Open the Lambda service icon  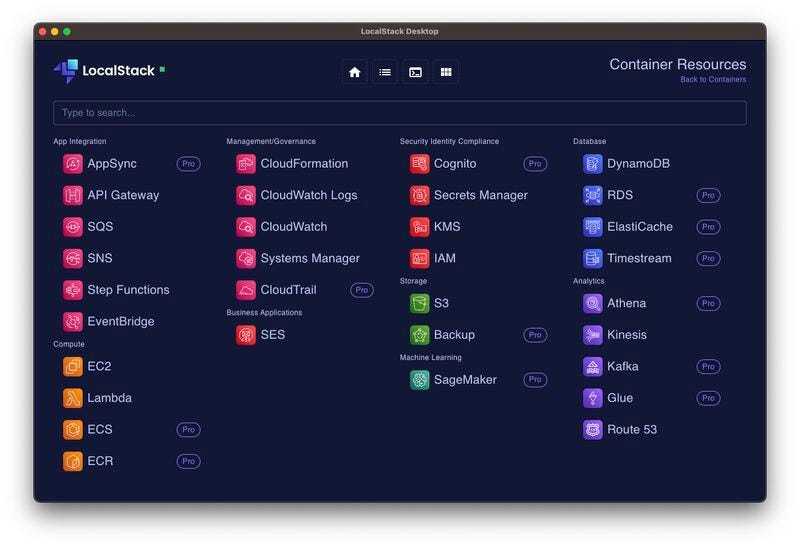(72, 398)
